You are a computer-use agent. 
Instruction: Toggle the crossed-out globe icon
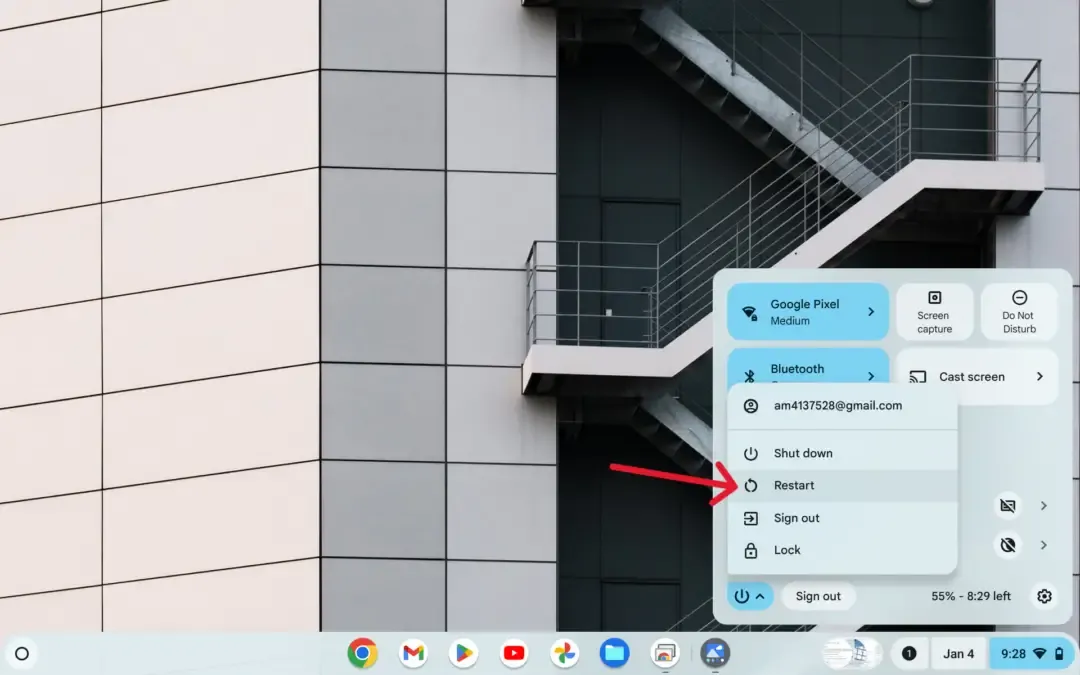tap(1008, 546)
